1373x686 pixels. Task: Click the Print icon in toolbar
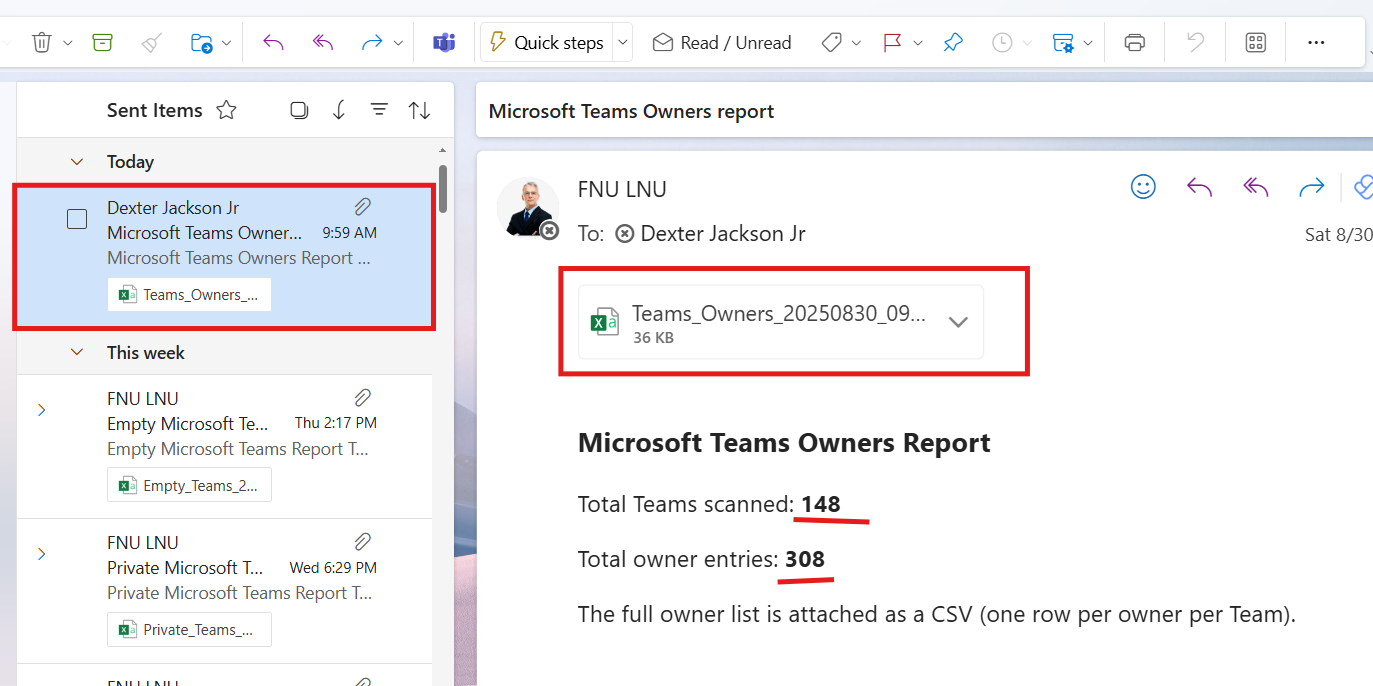(1134, 42)
